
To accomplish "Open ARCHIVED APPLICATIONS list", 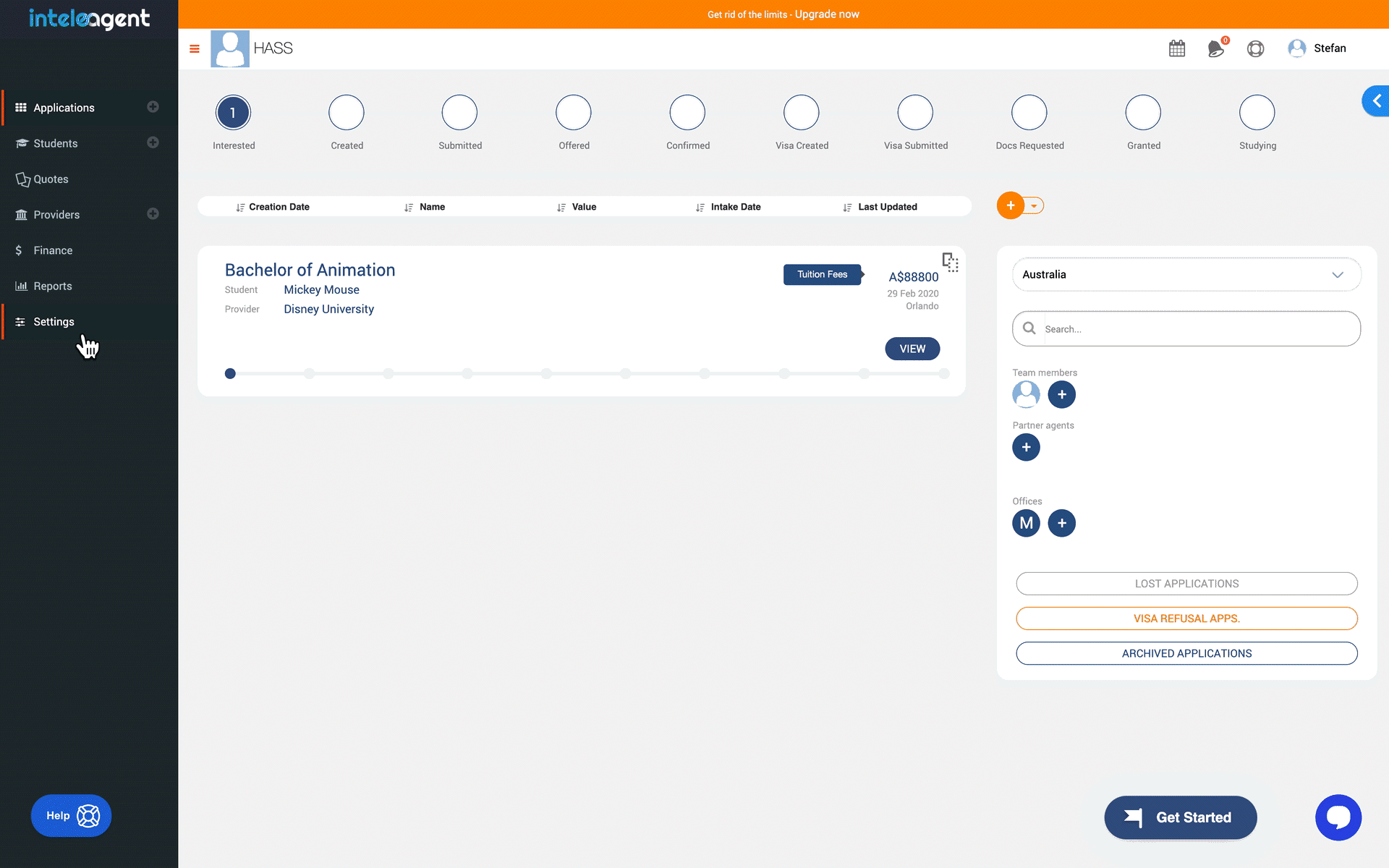I will pos(1186,653).
